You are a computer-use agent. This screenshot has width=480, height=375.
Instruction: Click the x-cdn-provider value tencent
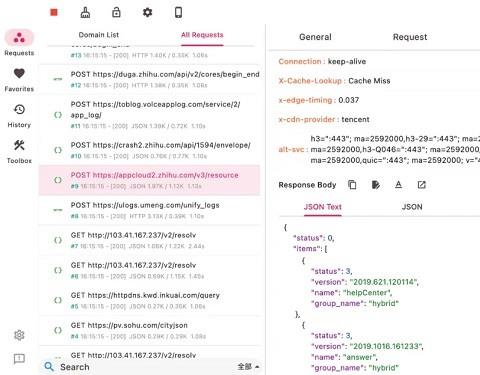tap(355, 119)
